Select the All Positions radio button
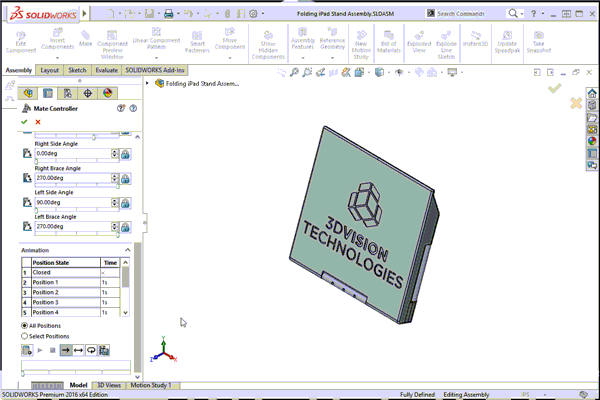Screen dimensions: 600x400 [25, 326]
